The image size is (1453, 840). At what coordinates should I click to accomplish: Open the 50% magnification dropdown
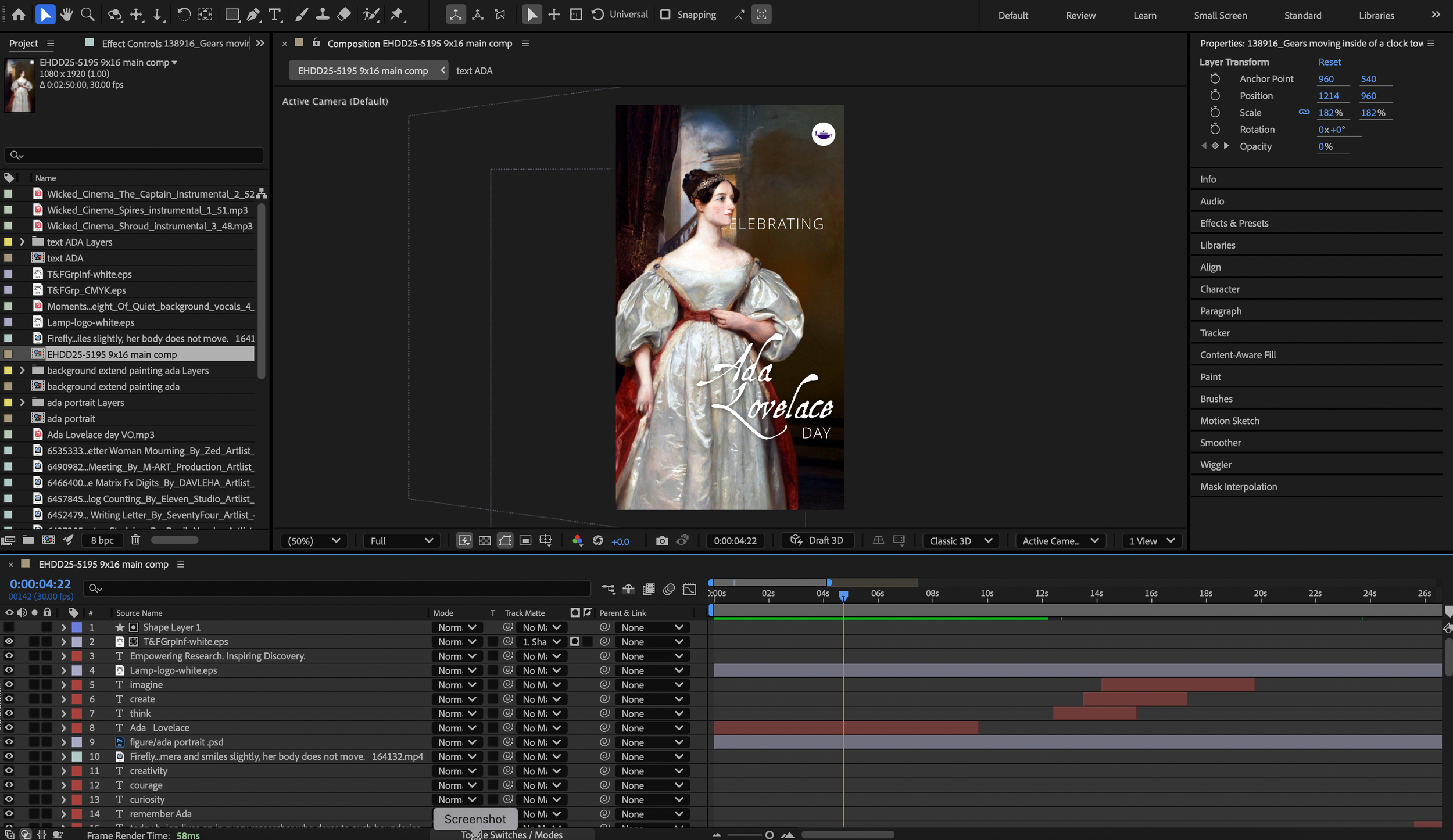[314, 541]
